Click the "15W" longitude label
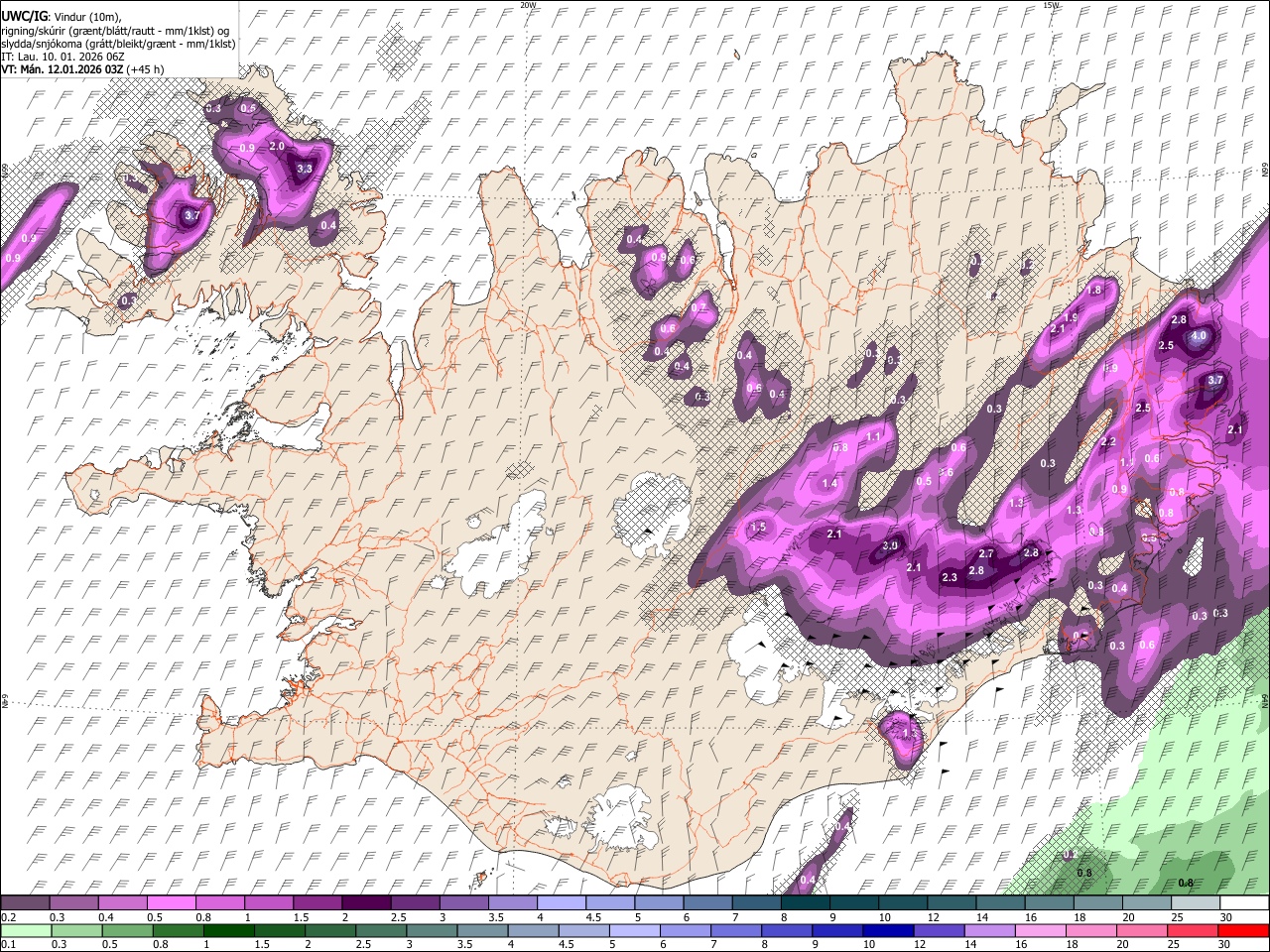The image size is (1270, 952). (x=1051, y=5)
